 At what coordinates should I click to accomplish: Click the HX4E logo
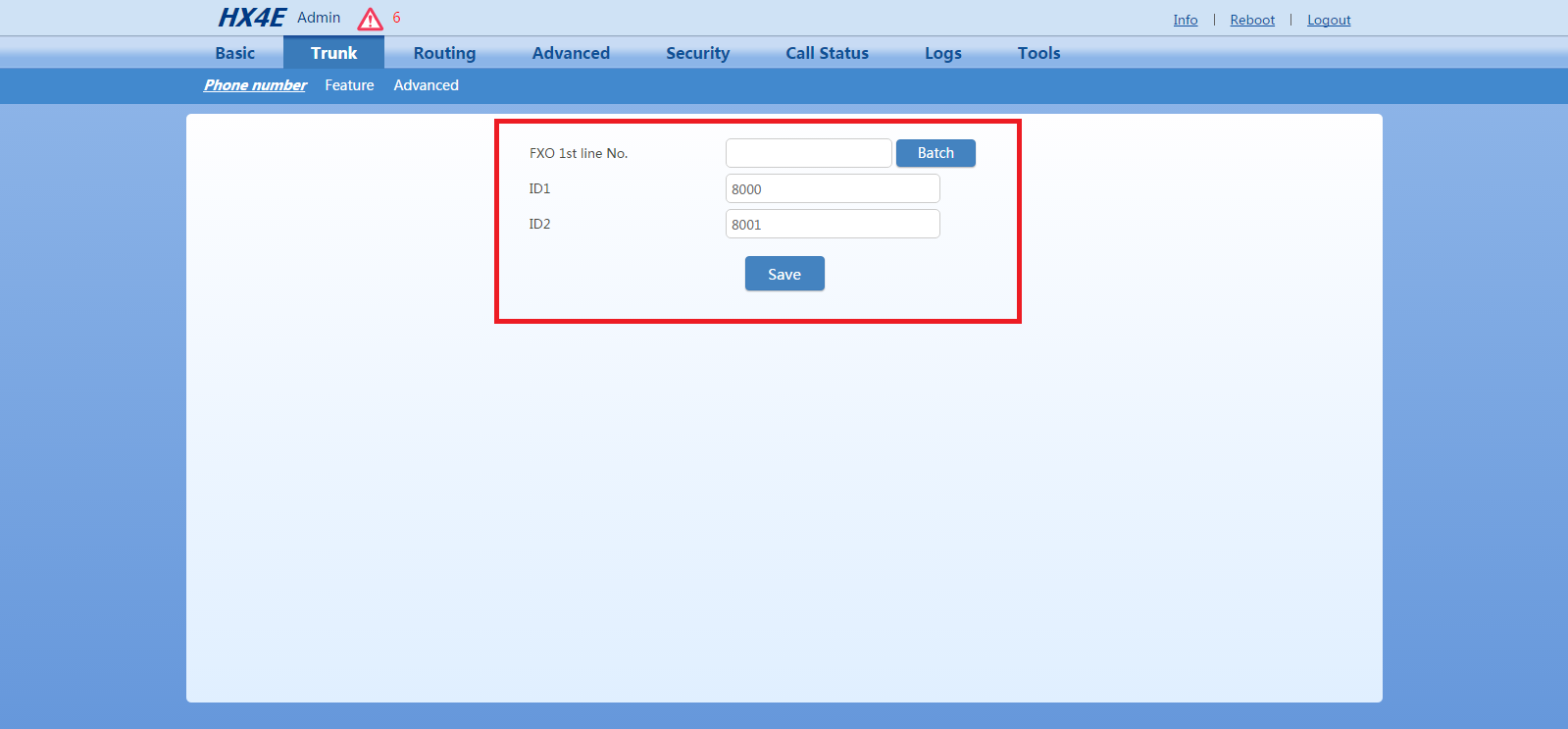coord(251,18)
